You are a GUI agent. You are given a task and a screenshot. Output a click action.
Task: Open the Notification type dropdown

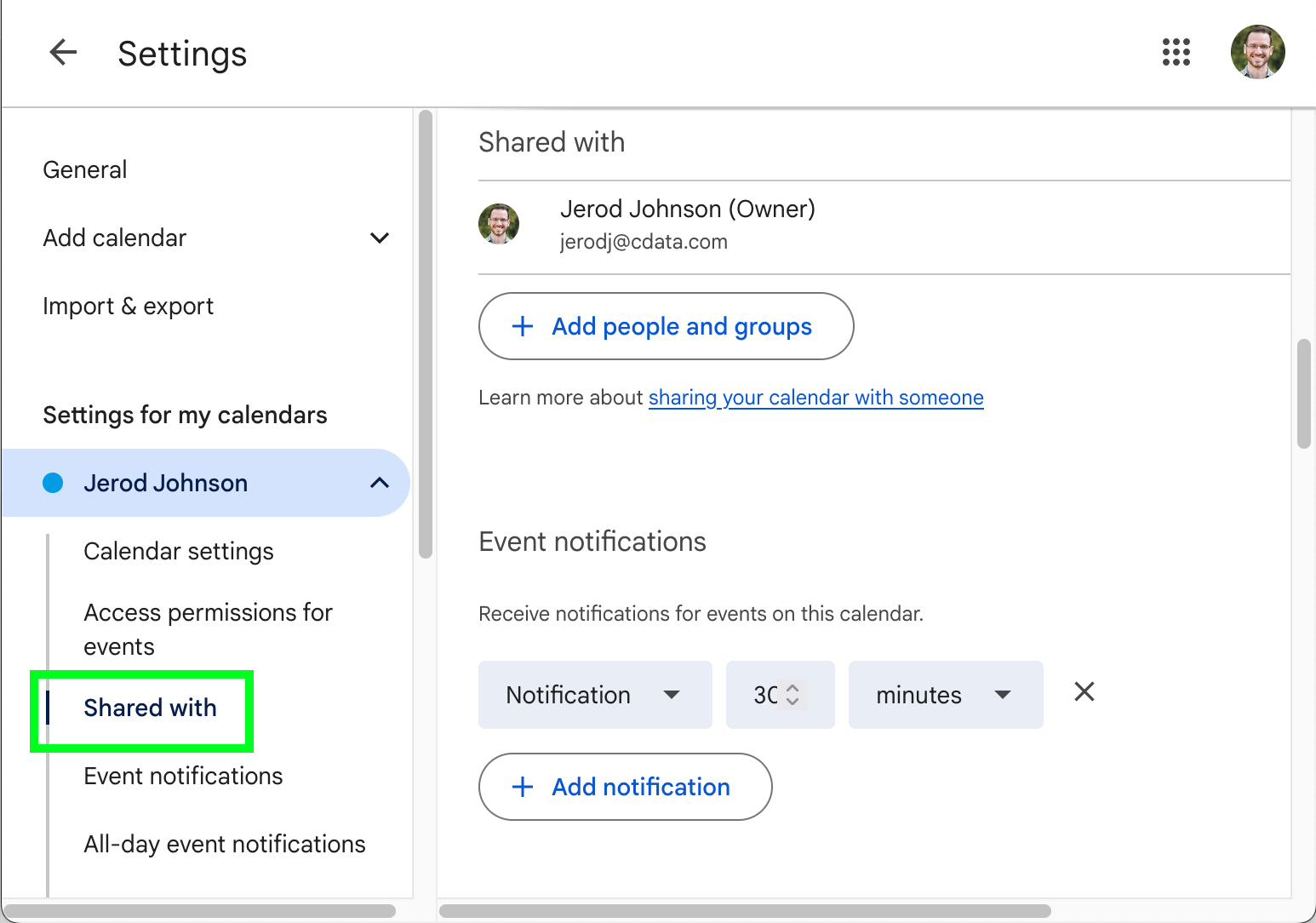[594, 695]
